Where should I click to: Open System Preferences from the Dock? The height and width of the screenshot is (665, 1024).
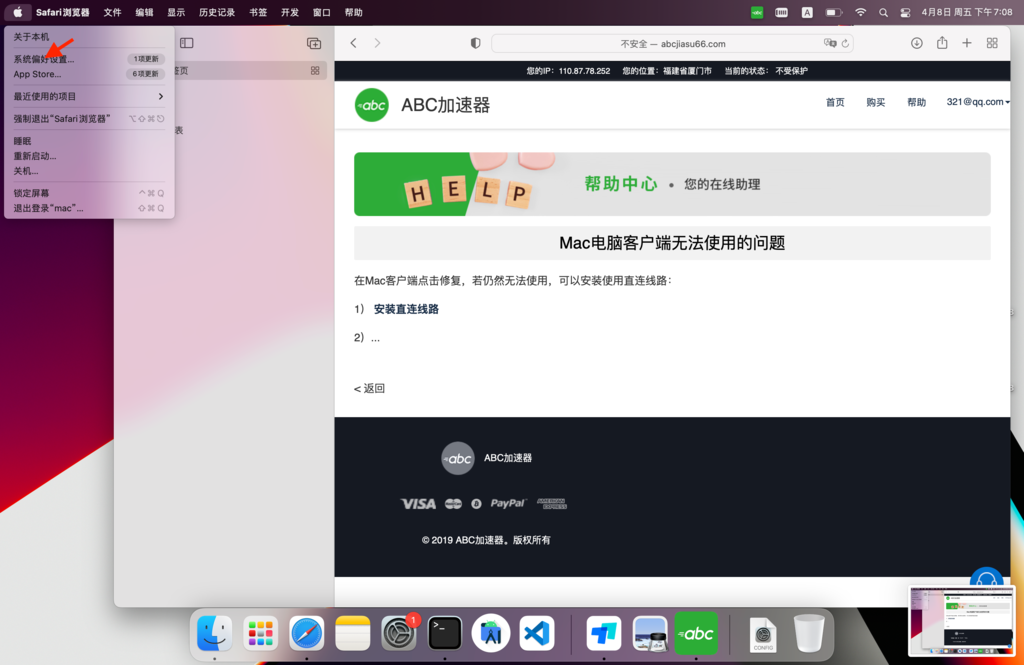point(399,633)
